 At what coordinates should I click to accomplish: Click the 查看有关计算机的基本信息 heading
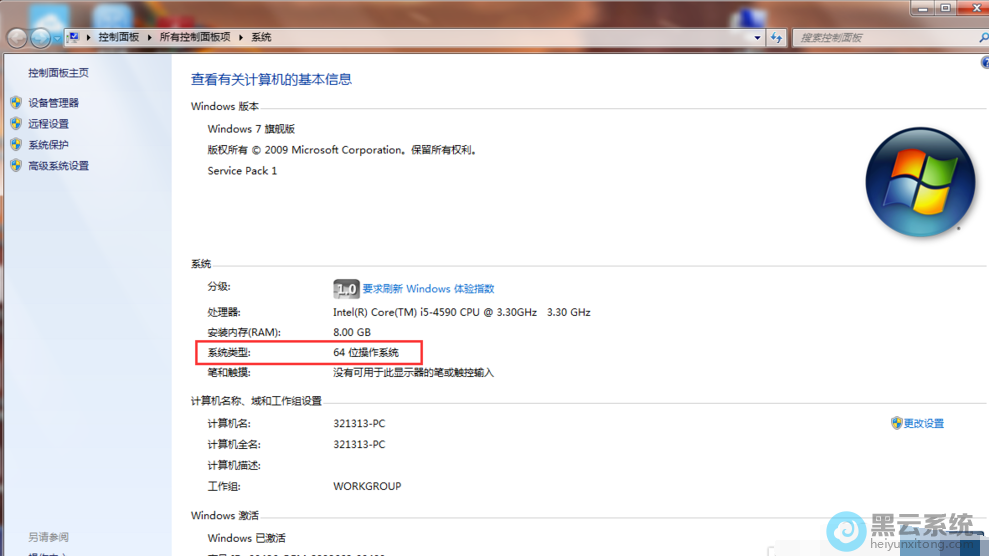coord(271,79)
